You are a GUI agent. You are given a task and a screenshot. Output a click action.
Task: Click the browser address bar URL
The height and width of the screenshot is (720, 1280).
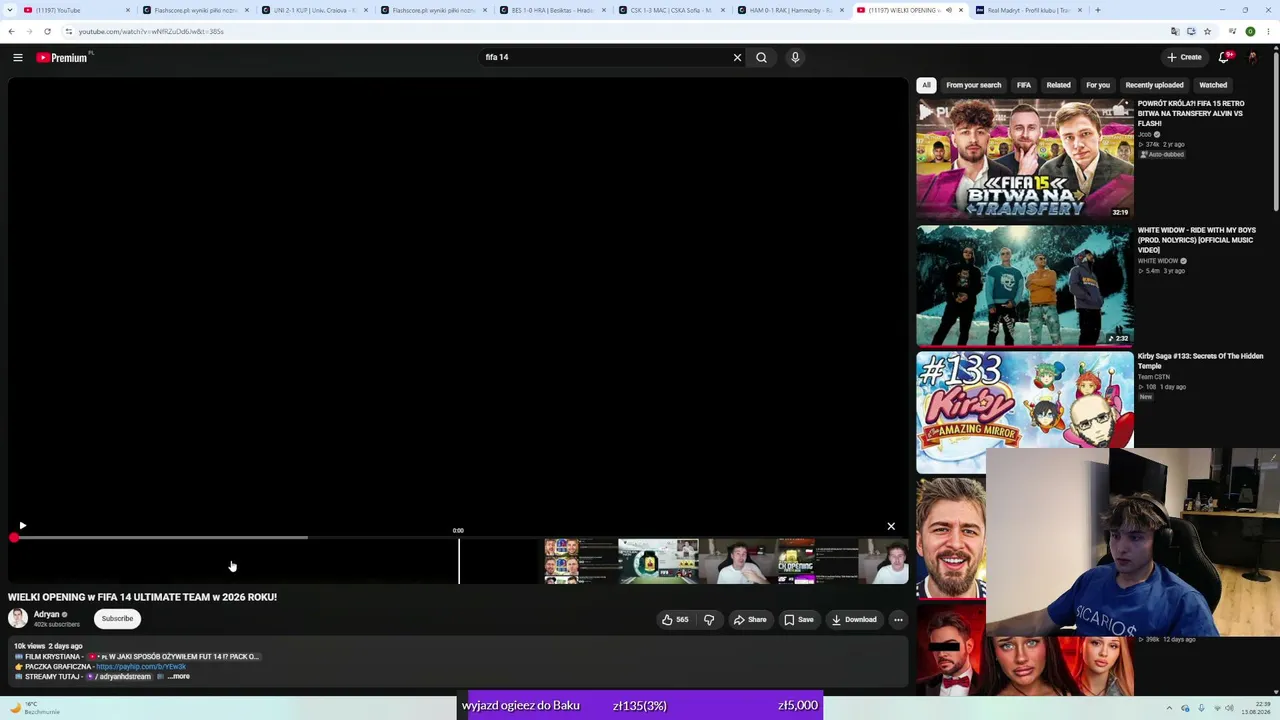click(x=151, y=31)
